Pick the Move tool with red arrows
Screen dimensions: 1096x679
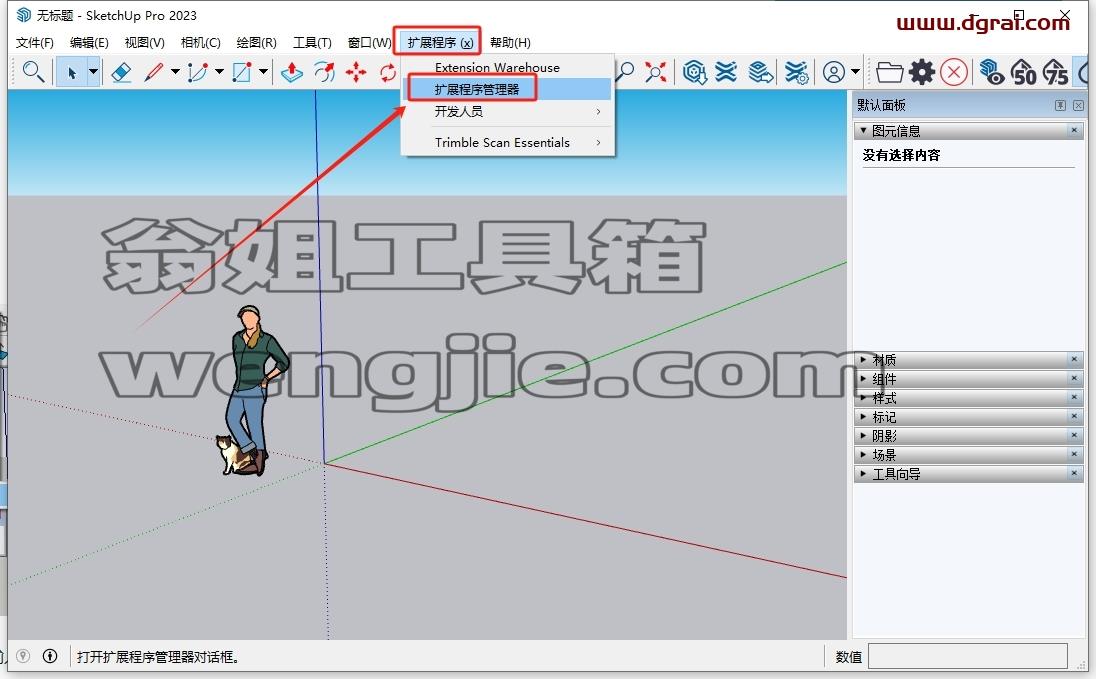(356, 72)
